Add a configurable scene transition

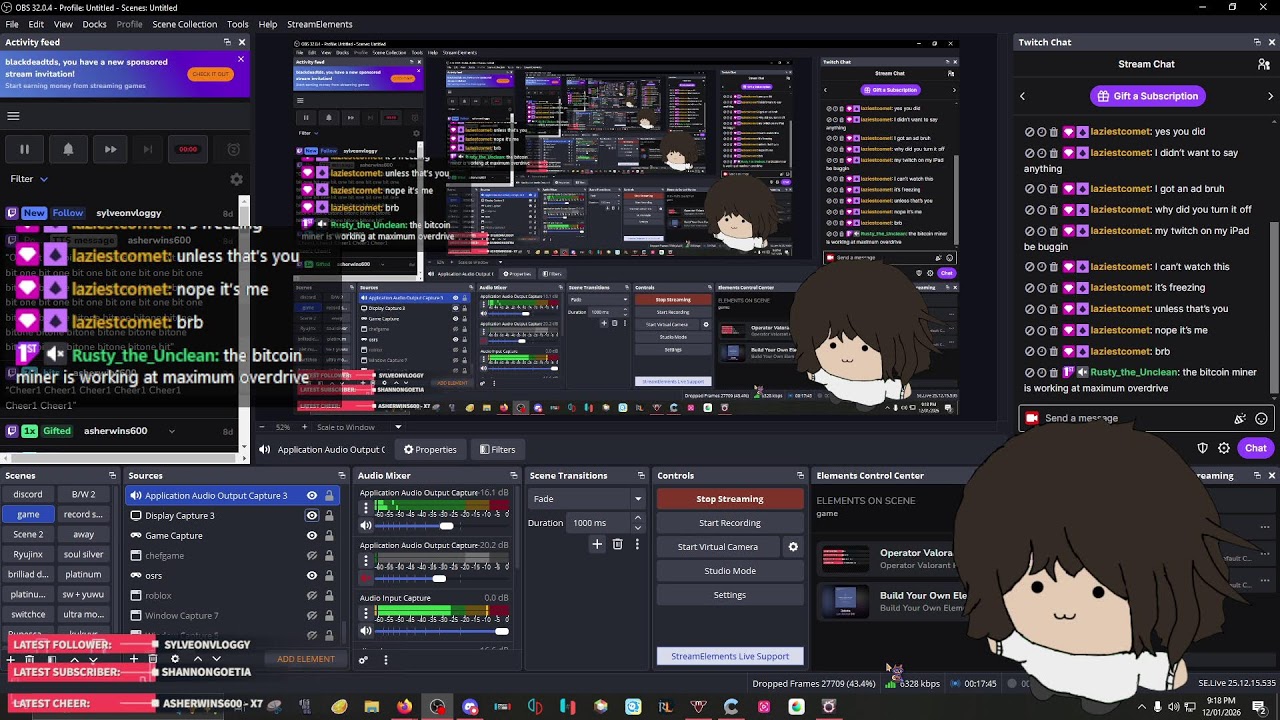(597, 544)
